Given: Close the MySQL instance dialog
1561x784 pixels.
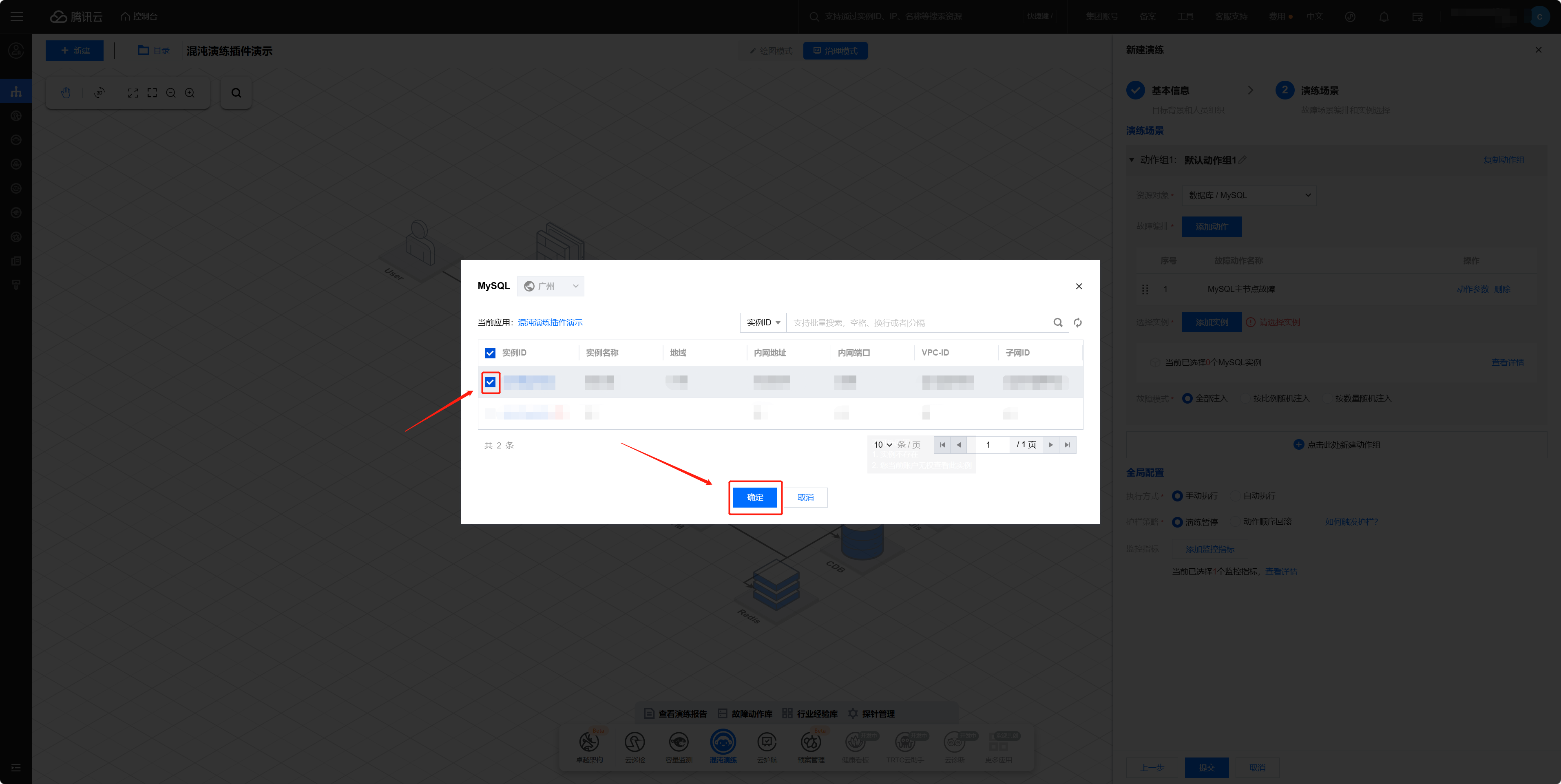Looking at the screenshot, I should (x=1079, y=286).
